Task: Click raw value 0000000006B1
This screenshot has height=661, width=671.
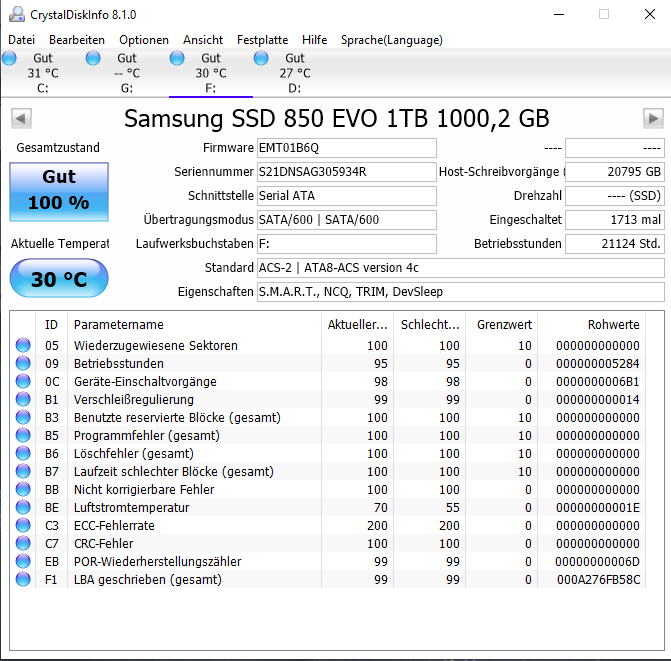Action: point(598,382)
